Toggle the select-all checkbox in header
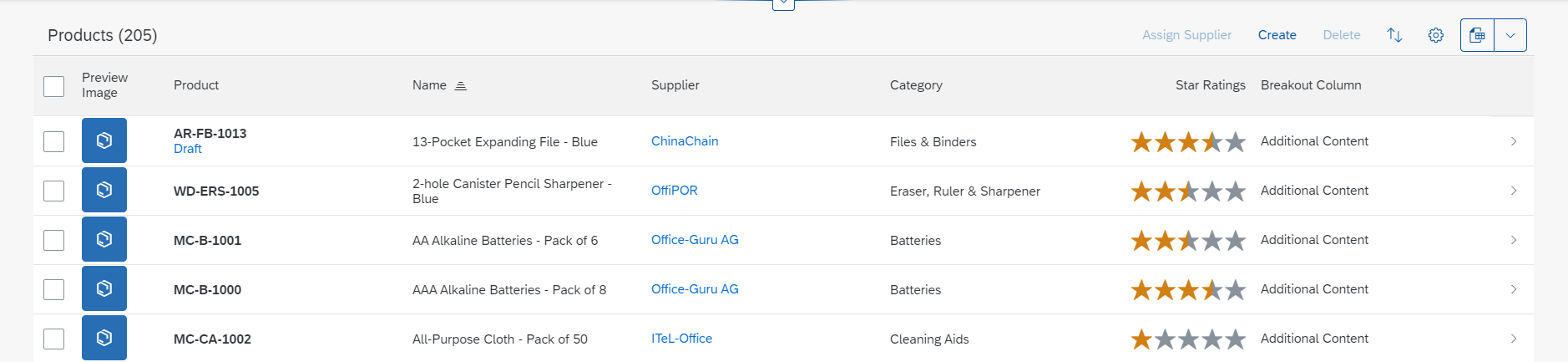Viewport: 1568px width, 362px height. (53, 86)
